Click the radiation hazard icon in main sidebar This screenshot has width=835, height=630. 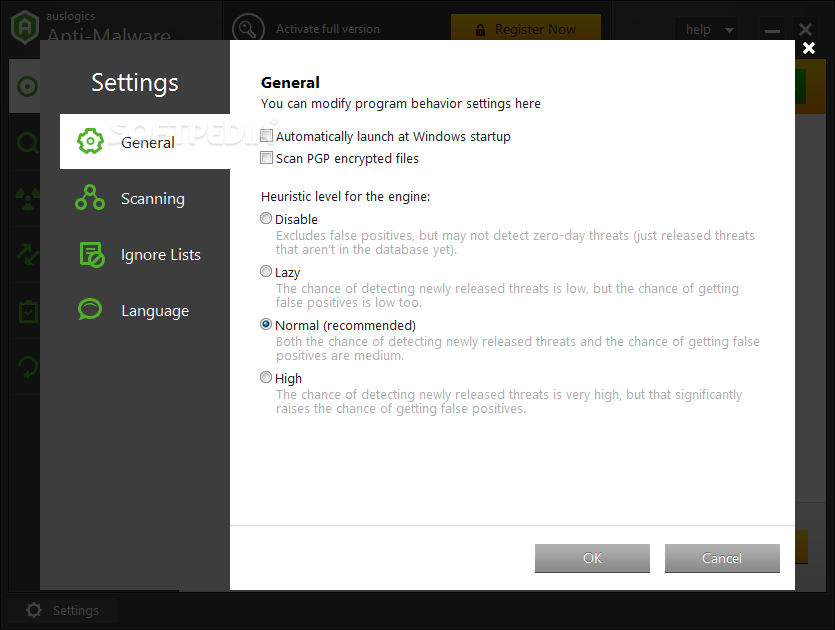pyautogui.click(x=27, y=199)
